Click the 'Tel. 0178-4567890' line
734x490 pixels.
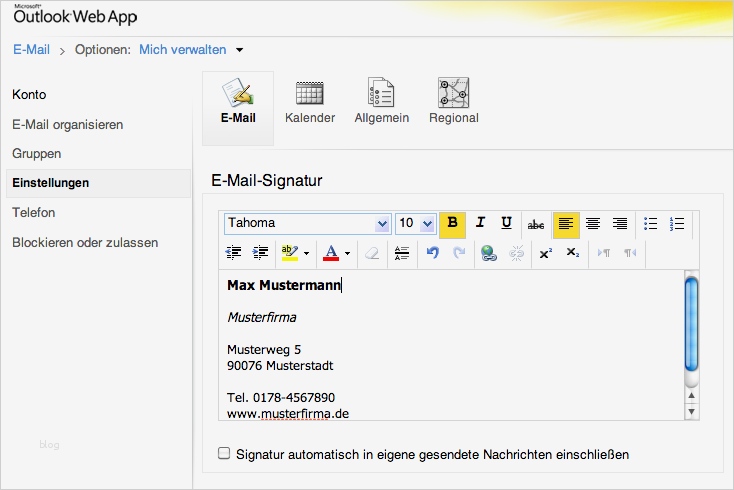pos(281,398)
